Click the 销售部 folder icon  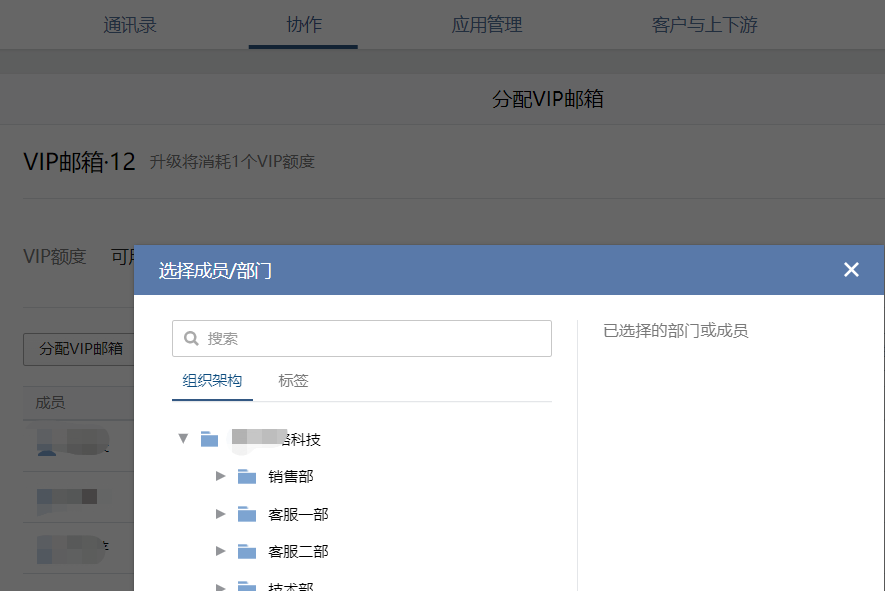coord(247,477)
